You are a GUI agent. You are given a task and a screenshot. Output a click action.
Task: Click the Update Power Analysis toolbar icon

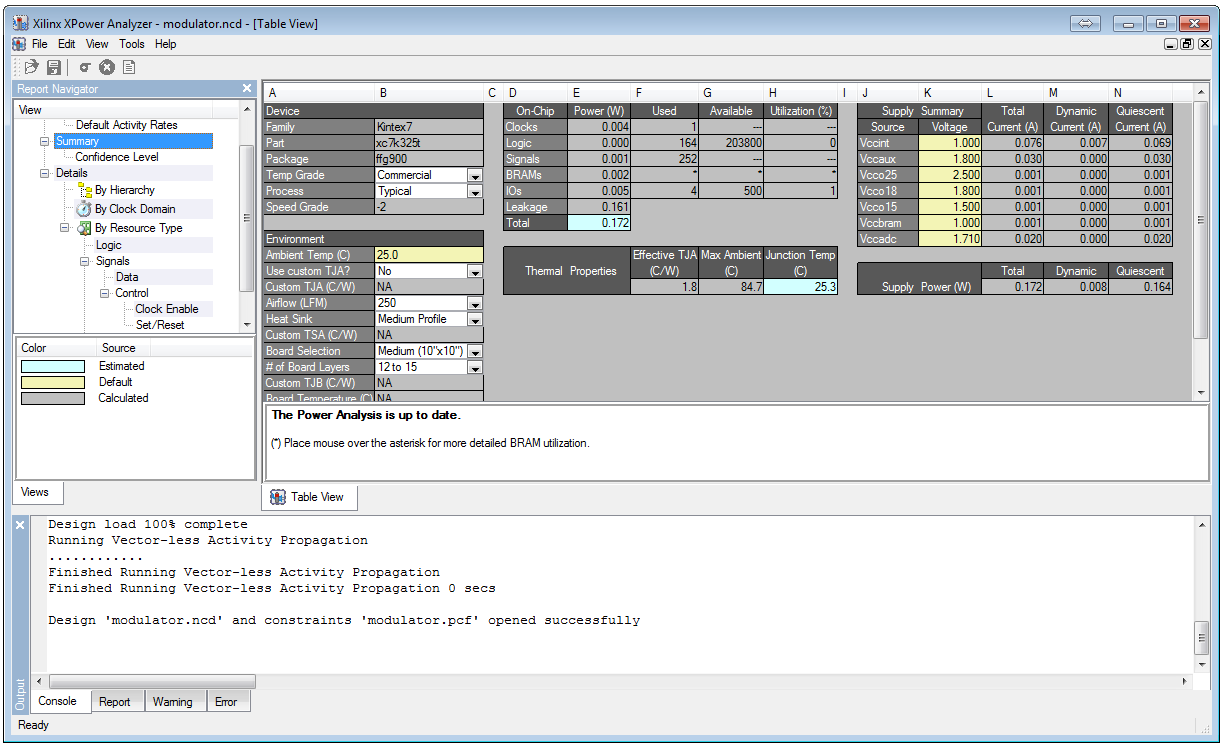[85, 67]
